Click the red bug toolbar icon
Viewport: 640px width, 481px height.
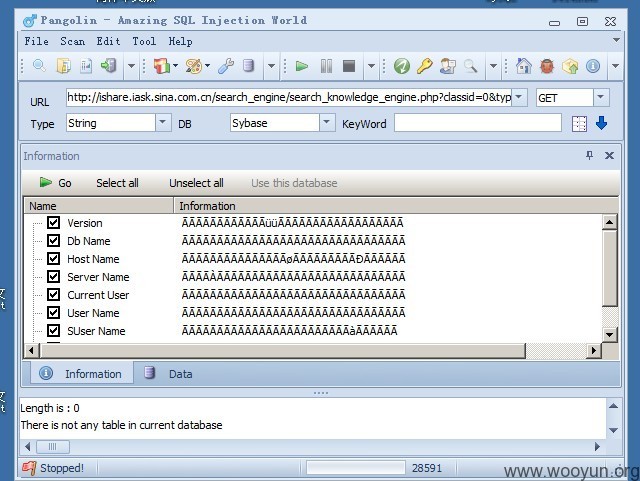click(x=547, y=66)
